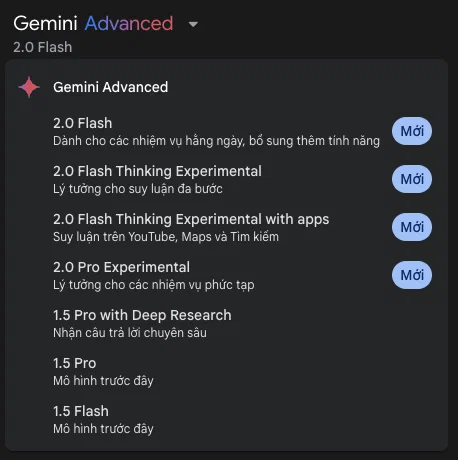Click description 'Lý tưởng cho suy luận đa bước'
458x460 pixels.
(138, 189)
